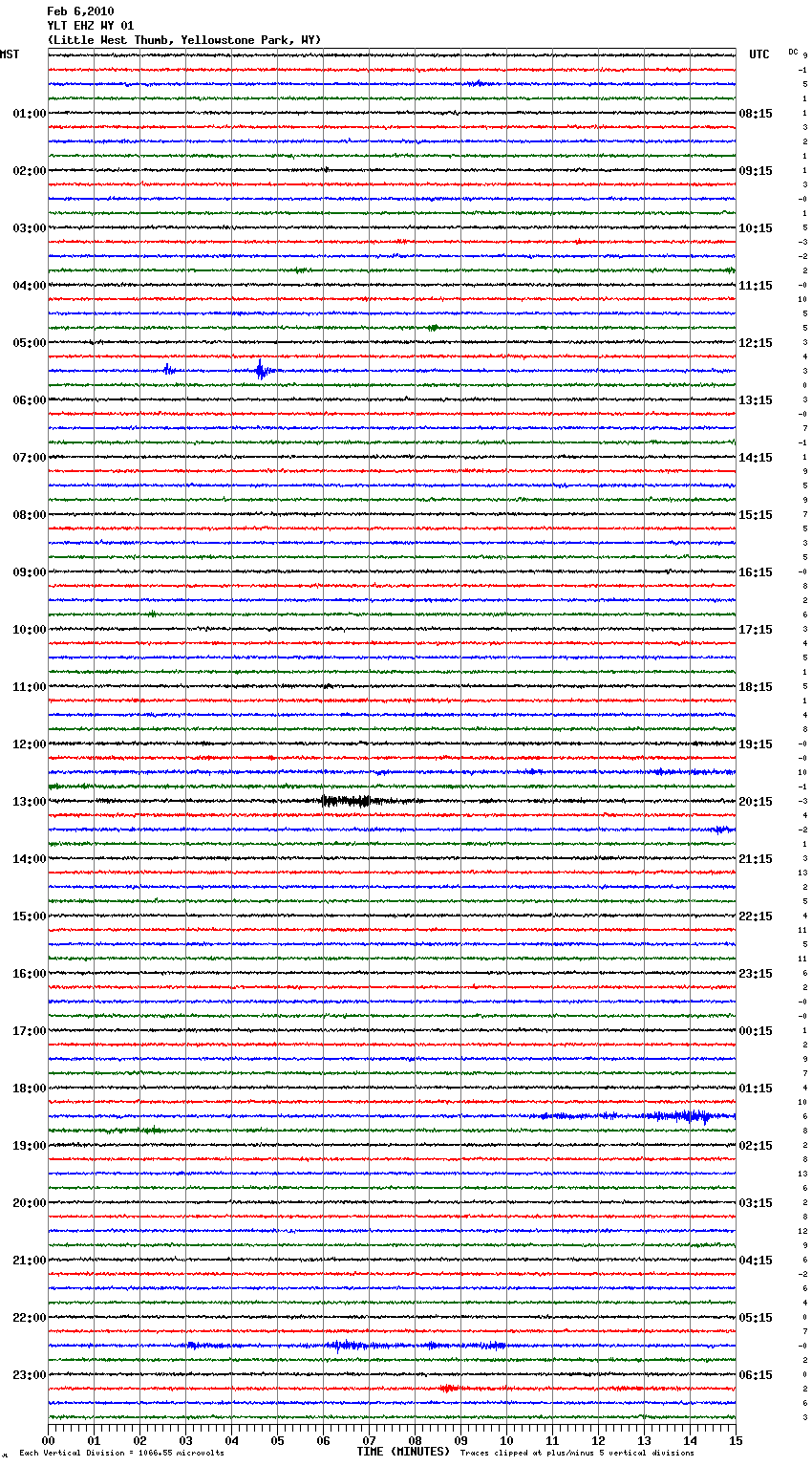Screen dimensions: 812x1466
Task: Click the '10' minute tick label
Action: pos(506,1440)
